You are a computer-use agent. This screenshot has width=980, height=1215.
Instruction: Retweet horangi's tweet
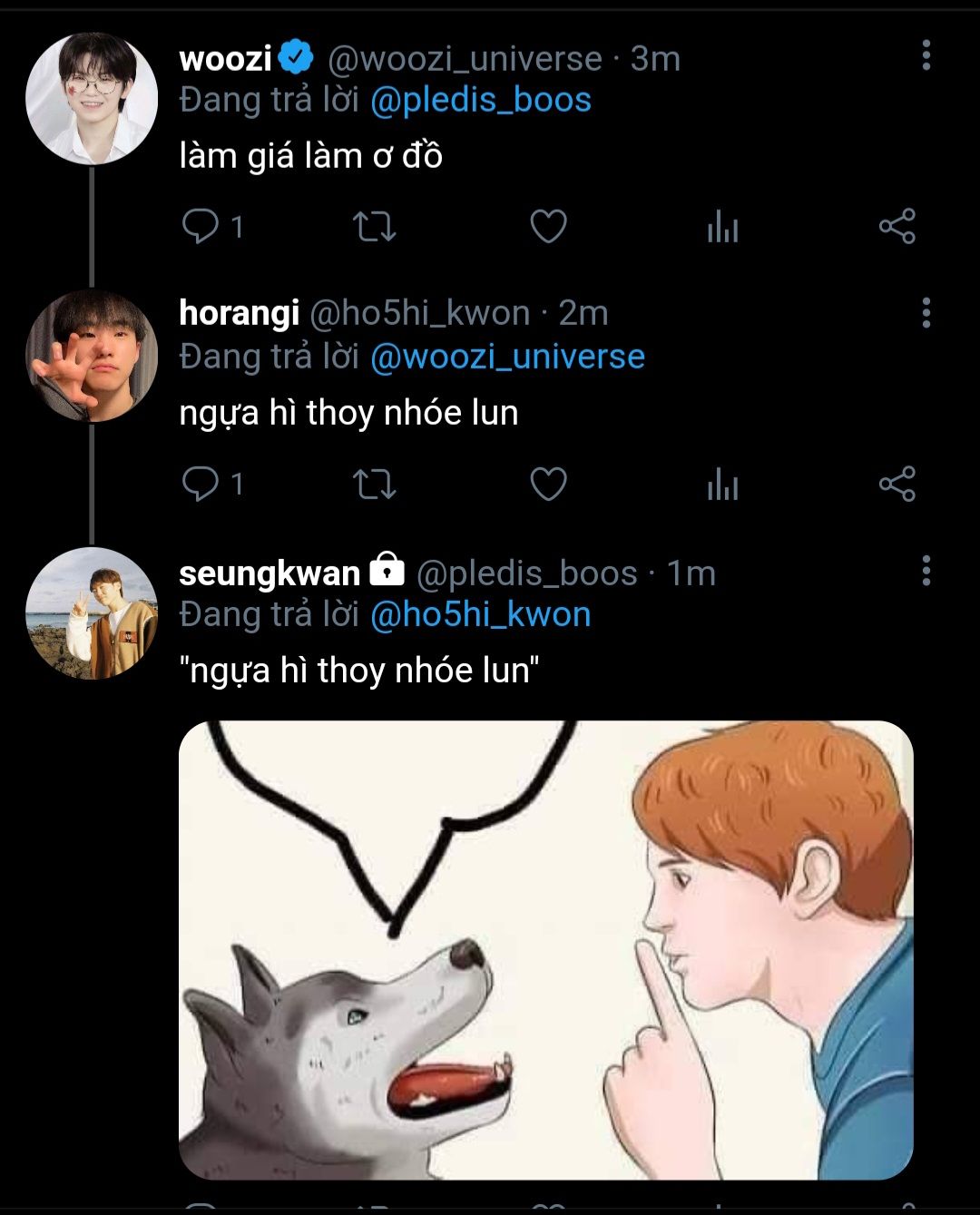(x=374, y=484)
